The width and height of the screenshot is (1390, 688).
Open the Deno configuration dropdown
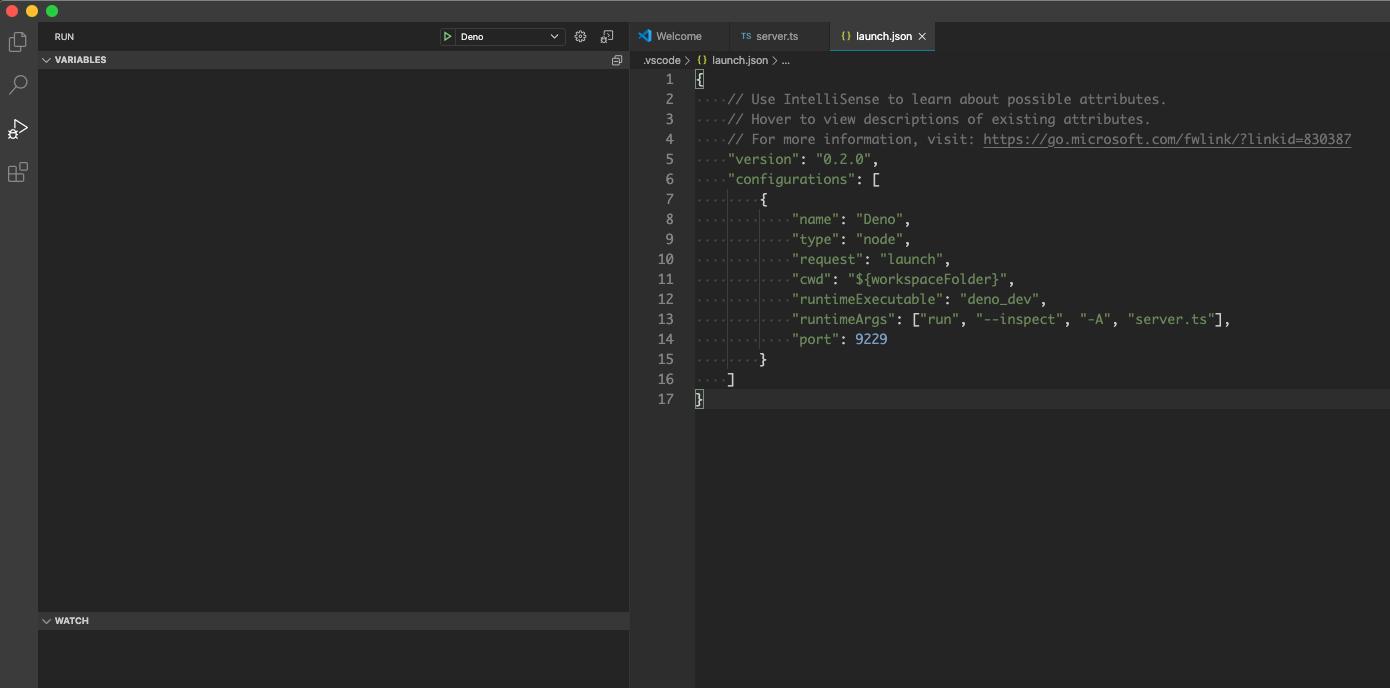pyautogui.click(x=509, y=36)
